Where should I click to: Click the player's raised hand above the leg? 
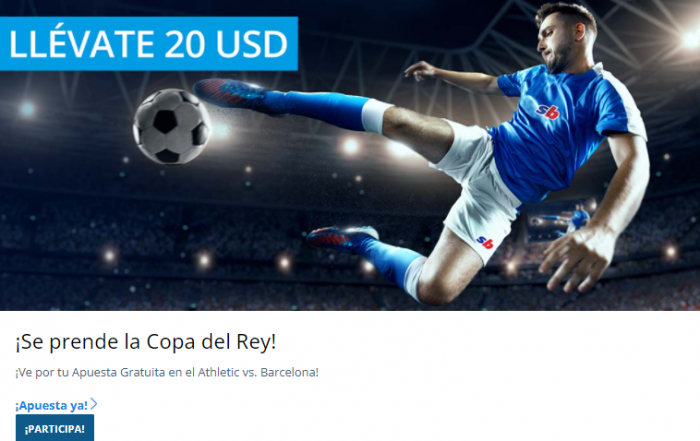click(420, 71)
